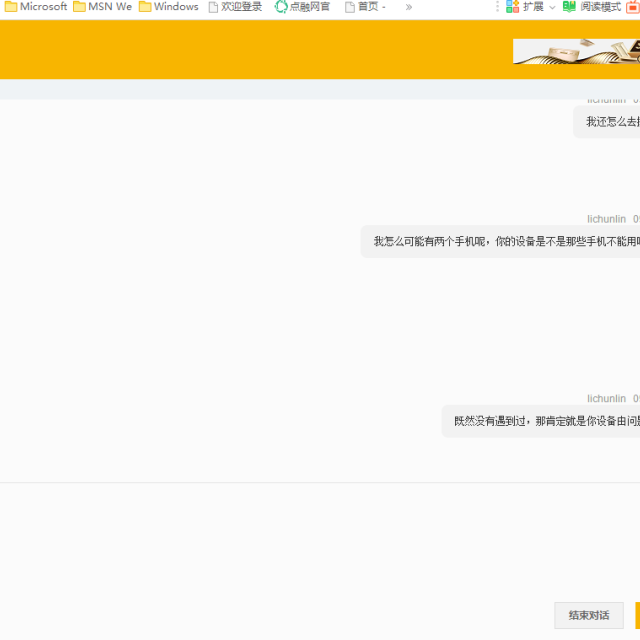Open the 欢迎登录 bookmark
Viewport: 640px width, 640px height.
[235, 7]
